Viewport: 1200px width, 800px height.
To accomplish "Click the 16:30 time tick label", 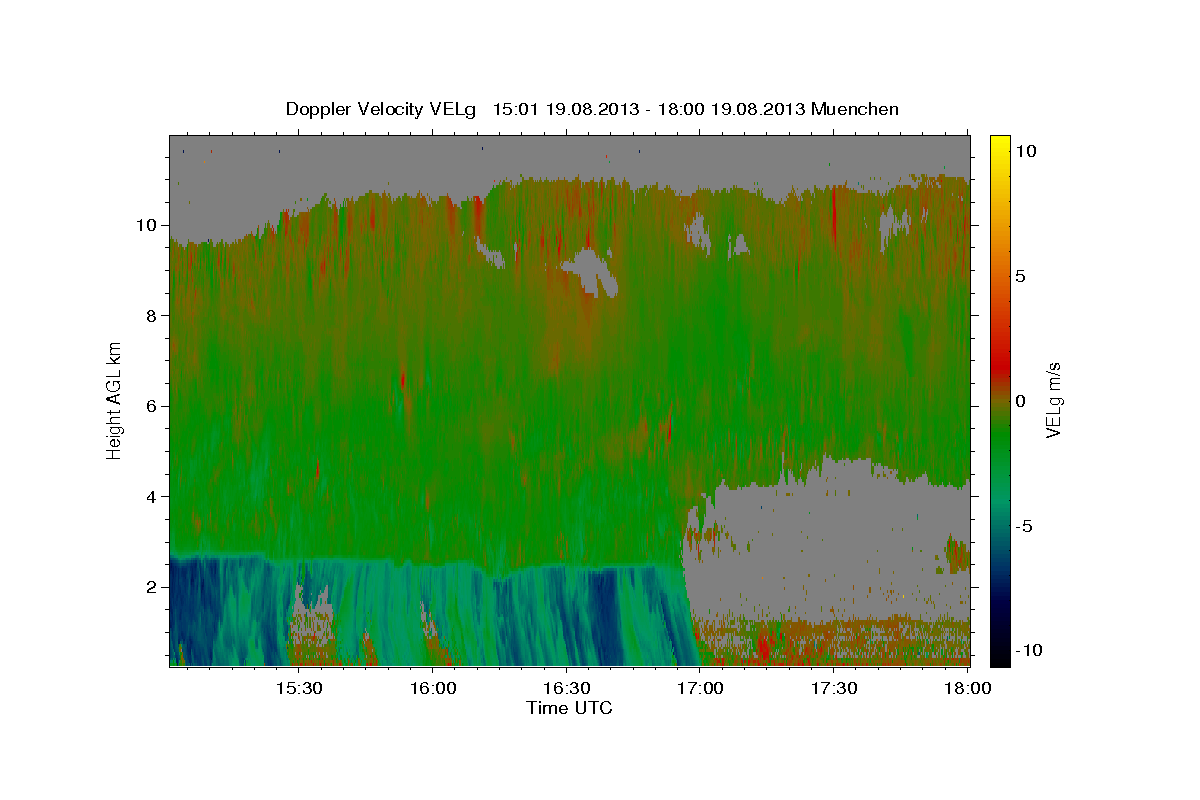I will pos(566,689).
